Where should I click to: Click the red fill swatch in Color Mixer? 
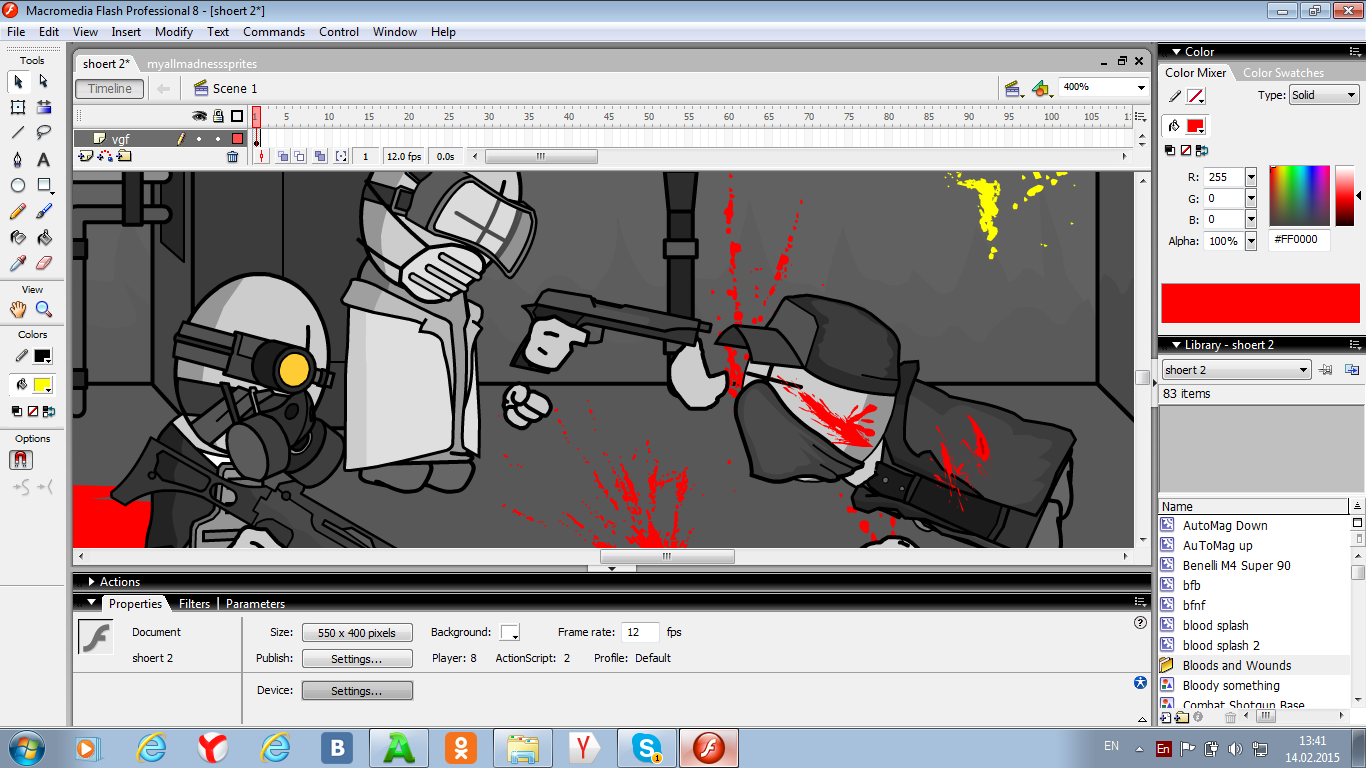[x=1194, y=126]
